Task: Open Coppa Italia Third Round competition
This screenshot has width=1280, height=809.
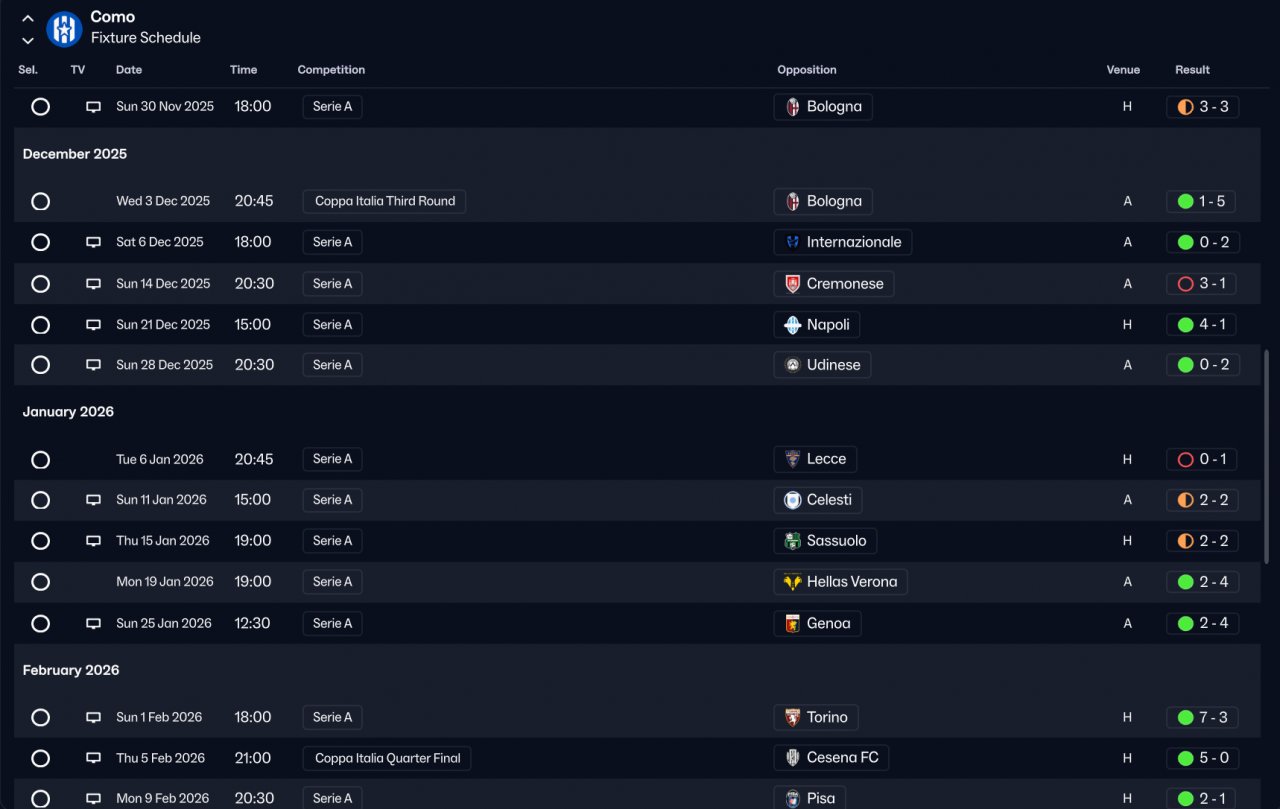Action: coord(385,201)
